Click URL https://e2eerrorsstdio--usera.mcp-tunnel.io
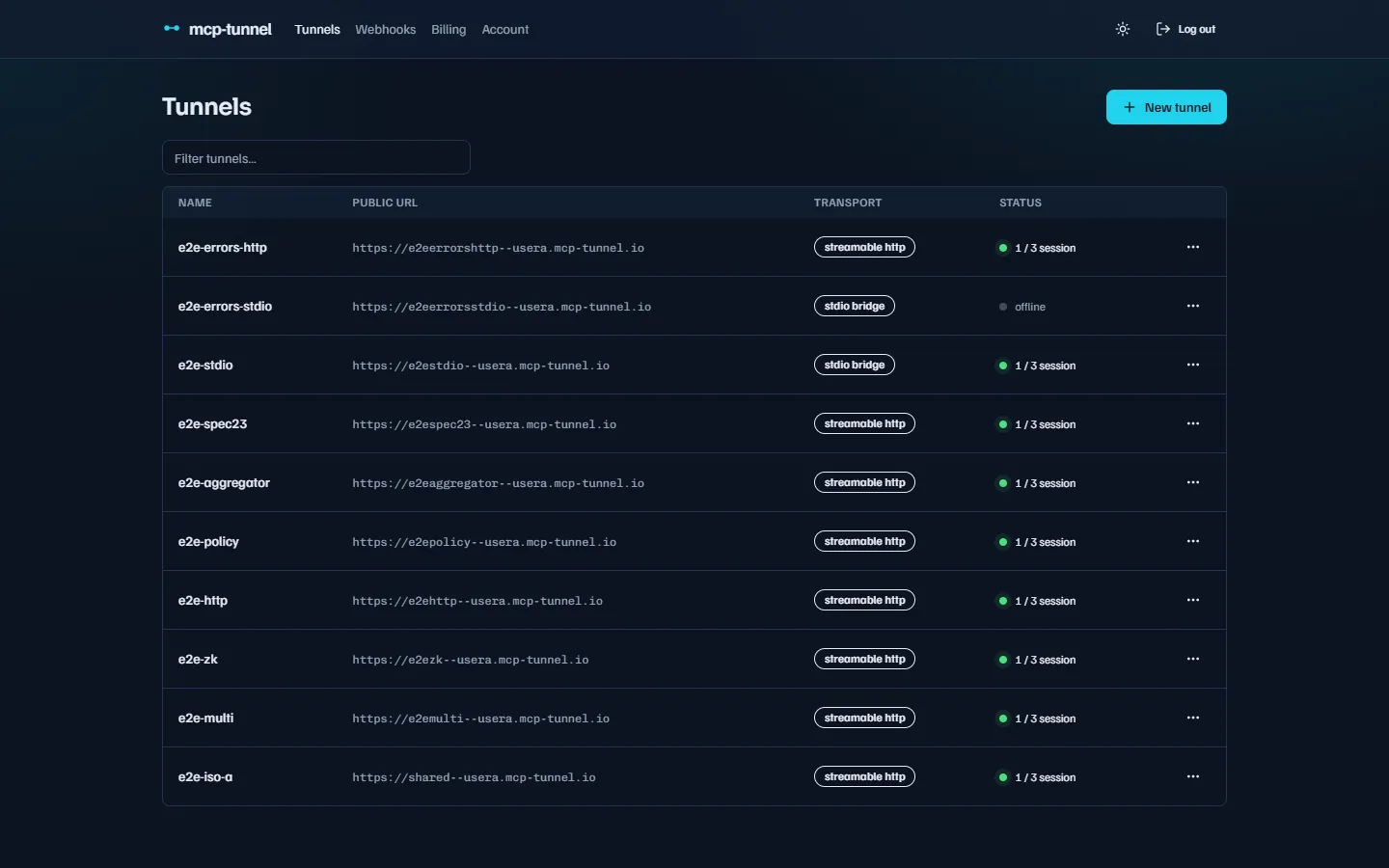The width and height of the screenshot is (1389, 868). (502, 307)
